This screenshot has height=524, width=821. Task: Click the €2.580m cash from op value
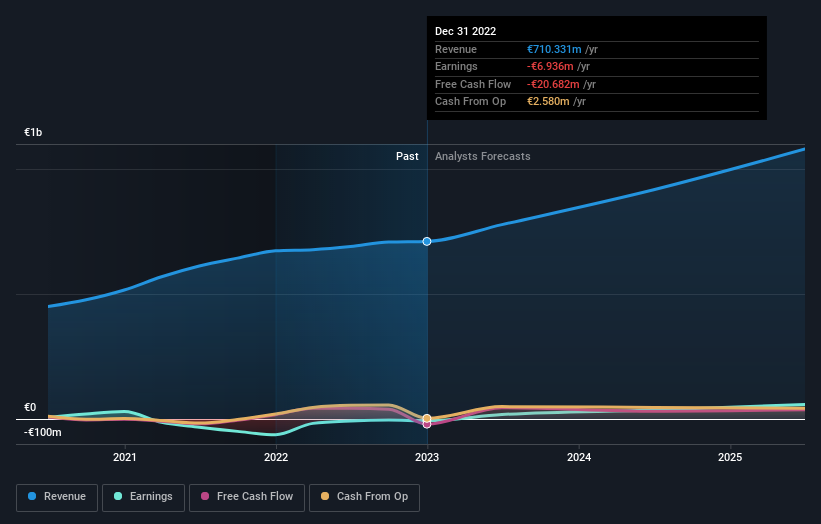pos(548,102)
